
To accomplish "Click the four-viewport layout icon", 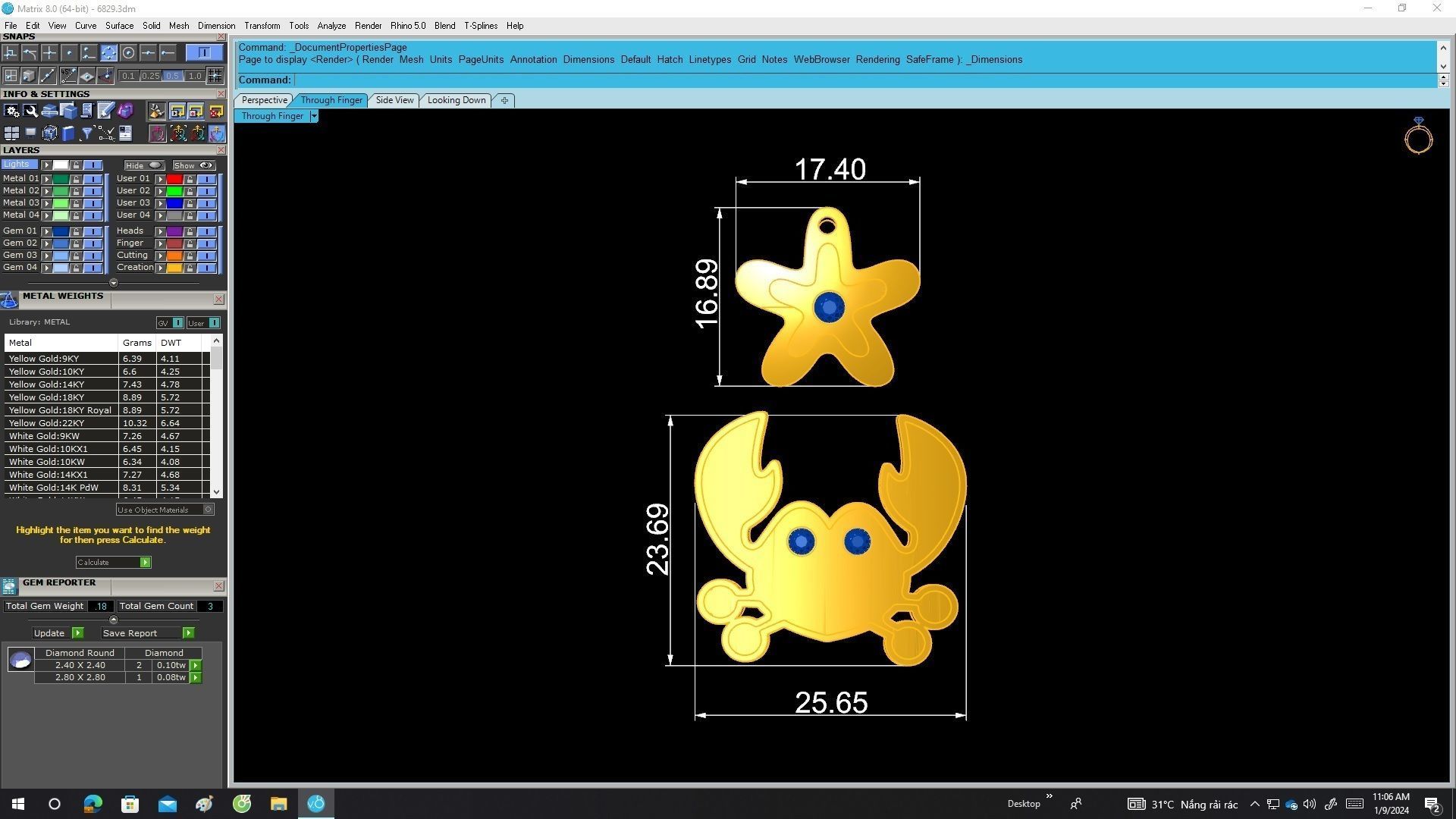I will (11, 133).
